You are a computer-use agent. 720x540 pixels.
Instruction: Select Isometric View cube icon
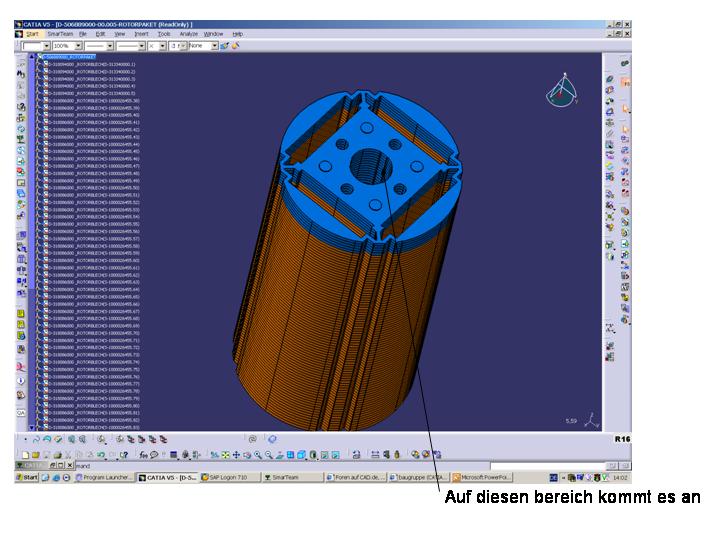coord(301,455)
